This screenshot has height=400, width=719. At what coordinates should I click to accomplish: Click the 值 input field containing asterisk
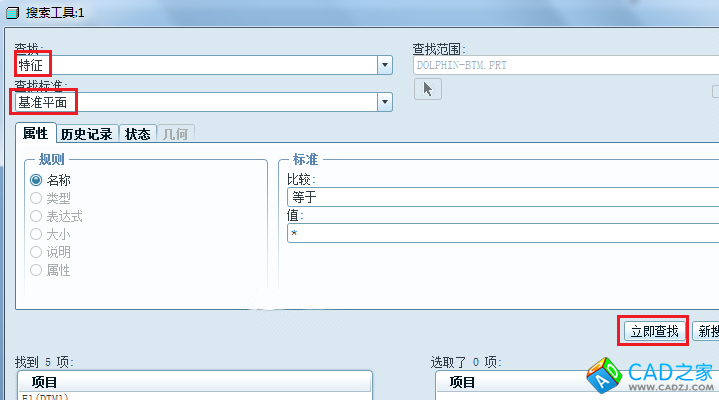tap(500, 233)
